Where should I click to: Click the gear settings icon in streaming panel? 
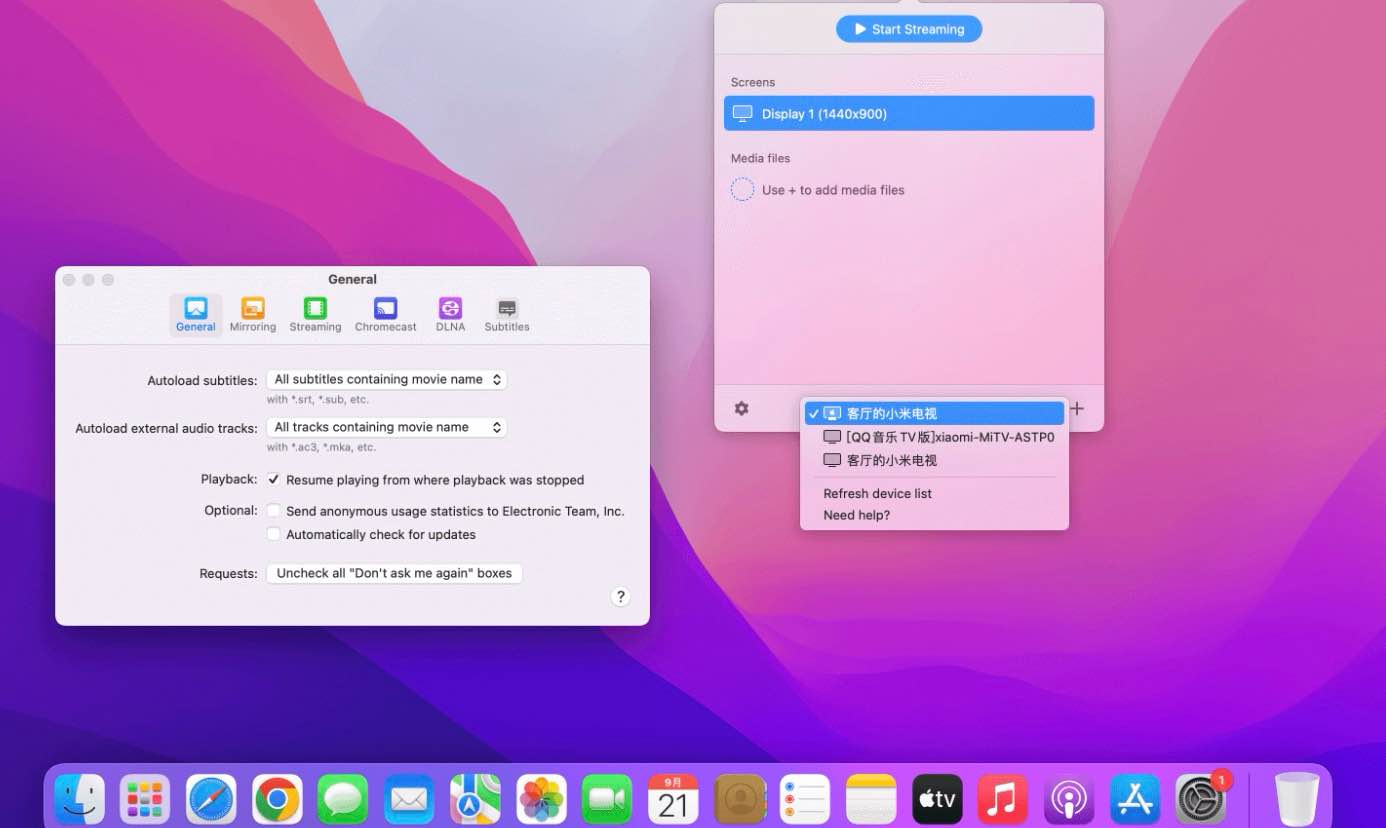click(x=741, y=409)
